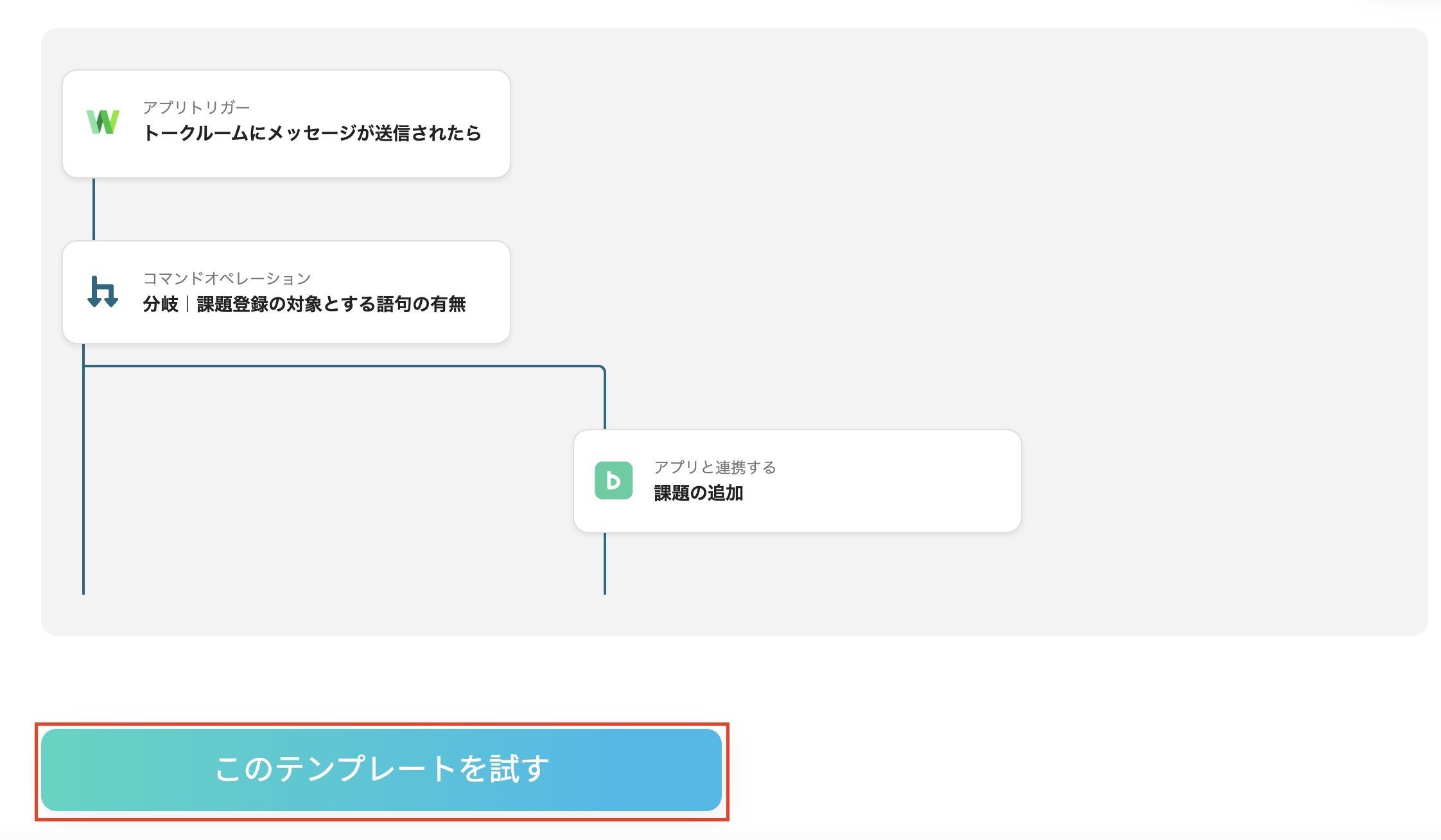1441x840 pixels.
Task: Open the 課題の追加 step
Action: [x=699, y=493]
